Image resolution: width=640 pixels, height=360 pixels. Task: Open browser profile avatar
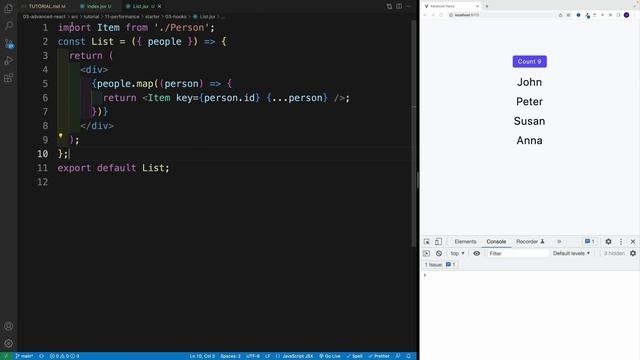627,15
